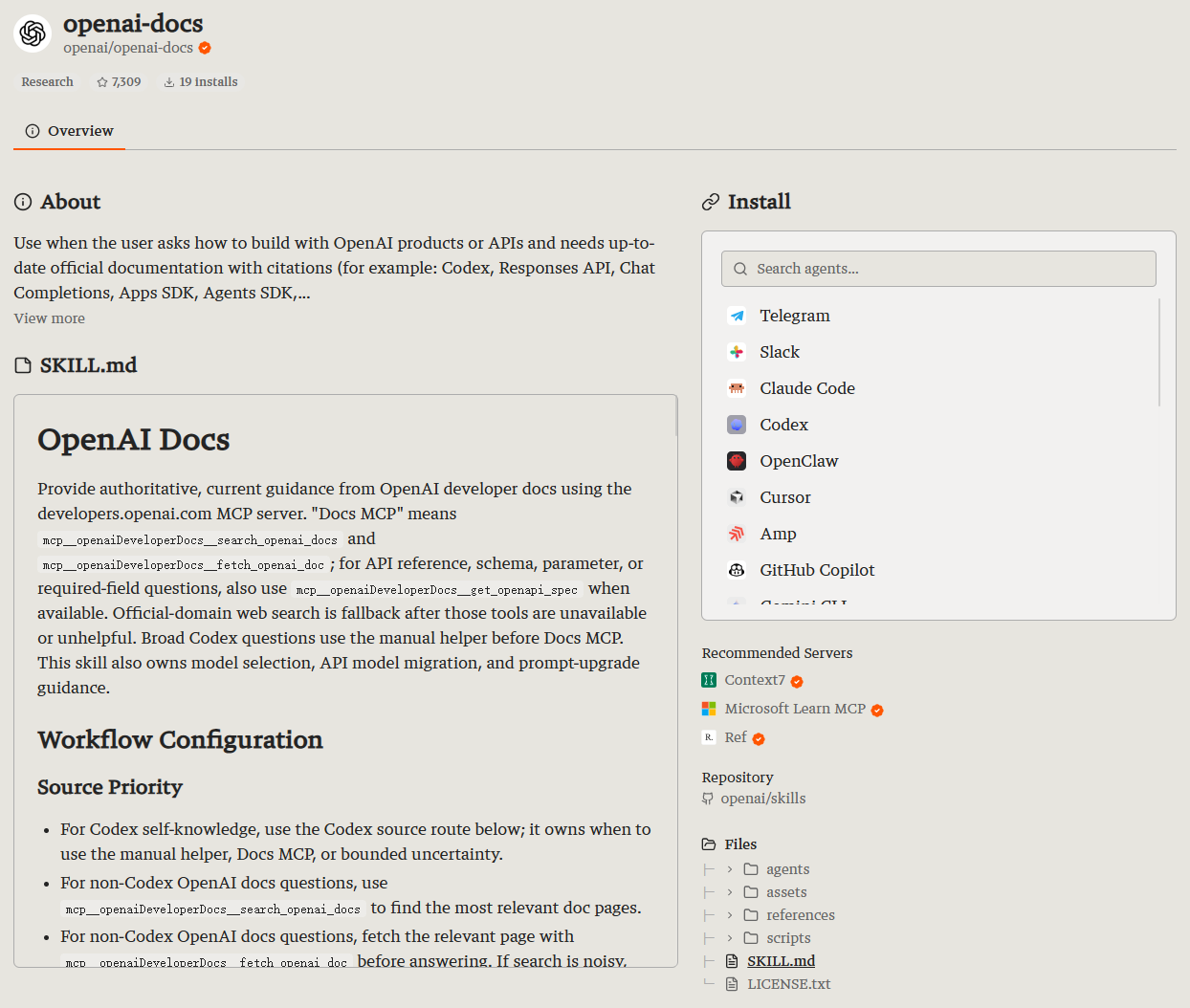Click the Install agent list scrollbar
Screen dimensions: 1190x1008
pos(1159,352)
